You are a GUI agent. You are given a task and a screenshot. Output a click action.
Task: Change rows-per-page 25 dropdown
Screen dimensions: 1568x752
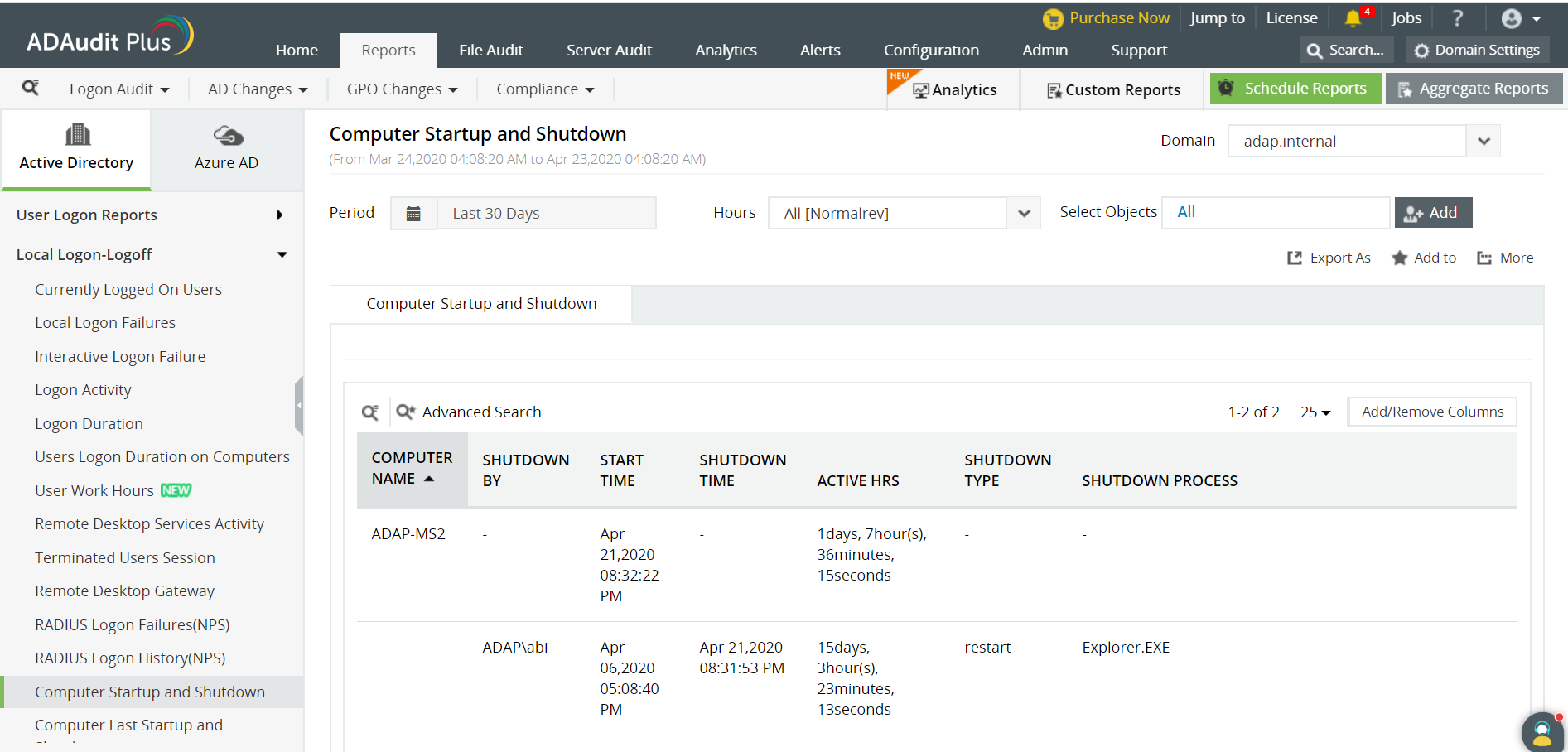tap(1315, 412)
